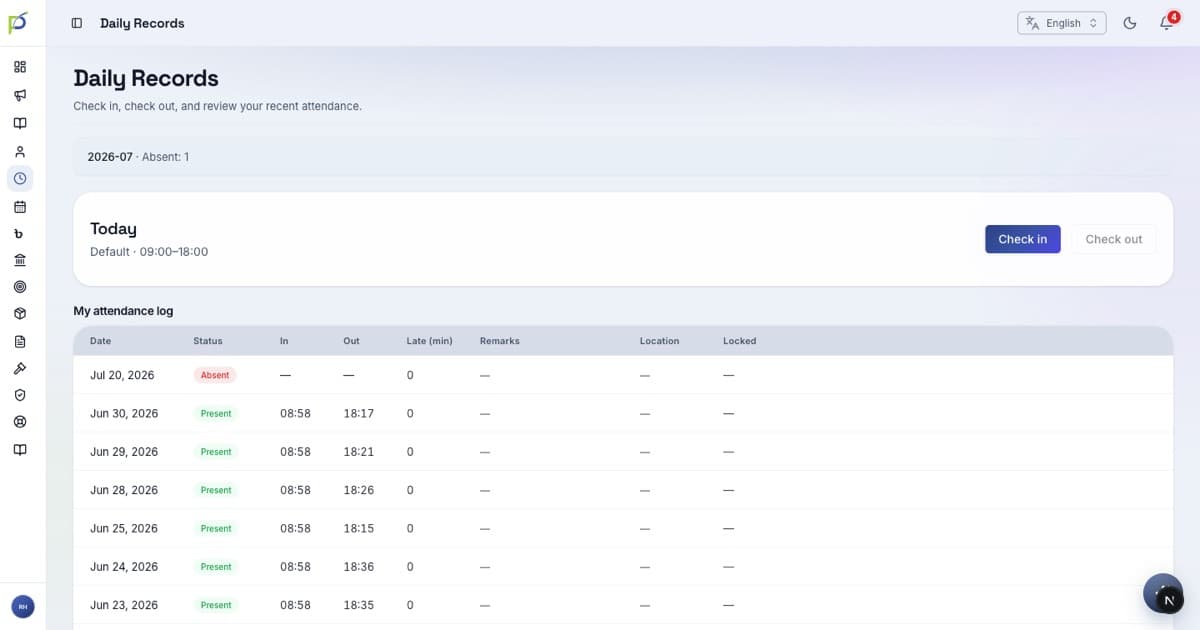Image resolution: width=1200 pixels, height=630 pixels.
Task: Open the document file icon in sidebar
Action: 20,341
